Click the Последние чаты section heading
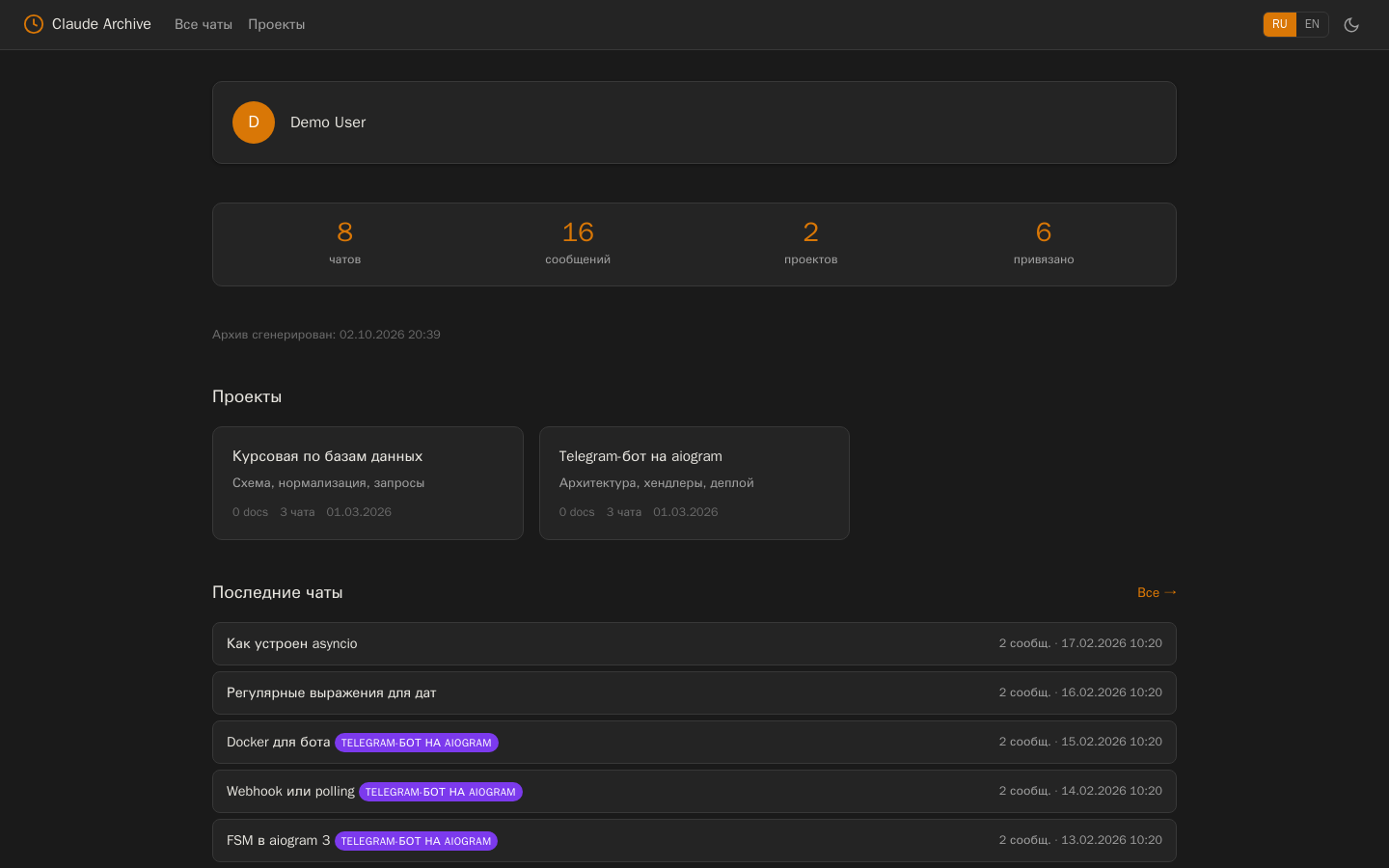This screenshot has height=868, width=1389. (x=278, y=592)
